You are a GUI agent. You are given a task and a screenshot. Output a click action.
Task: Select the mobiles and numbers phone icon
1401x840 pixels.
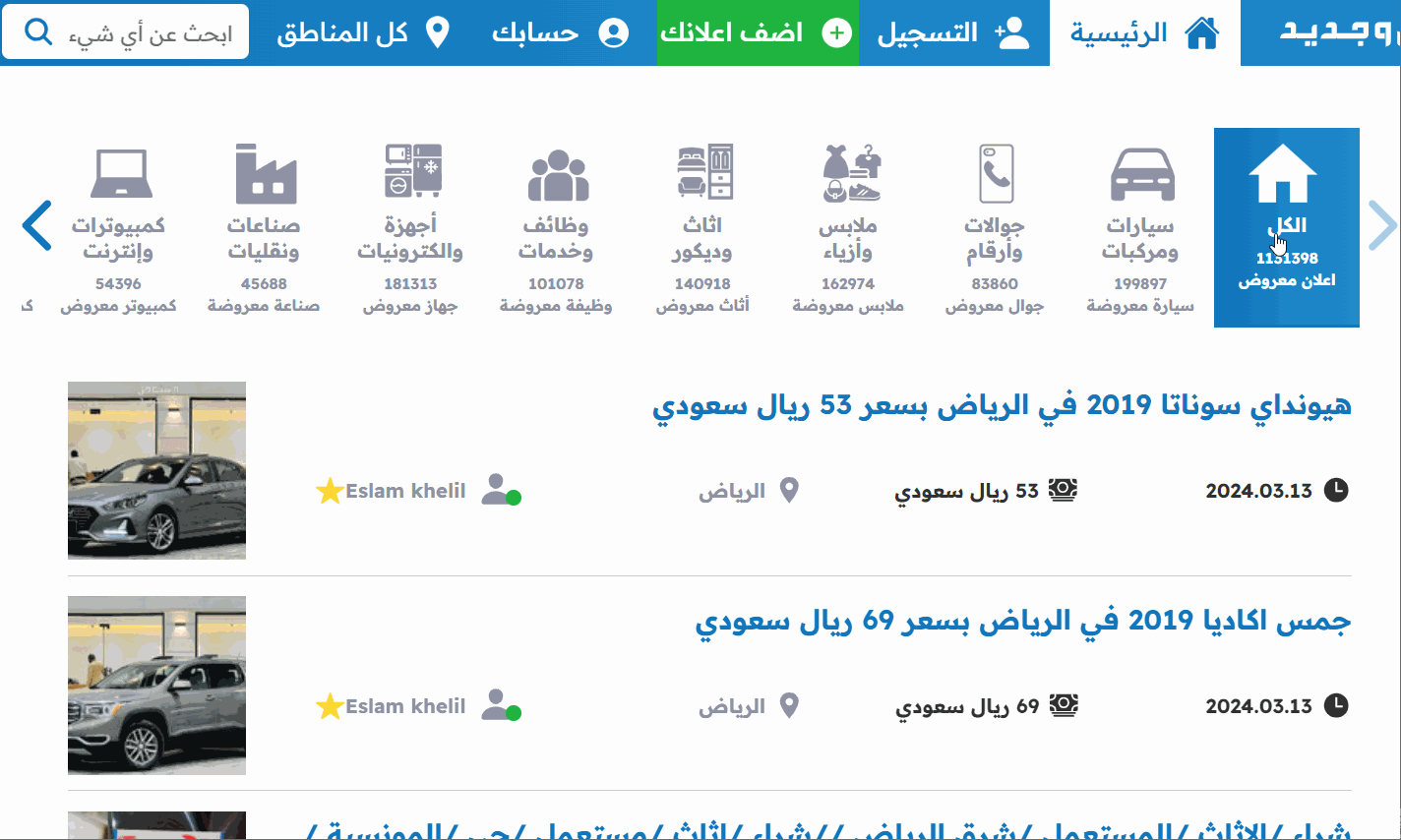point(995,174)
